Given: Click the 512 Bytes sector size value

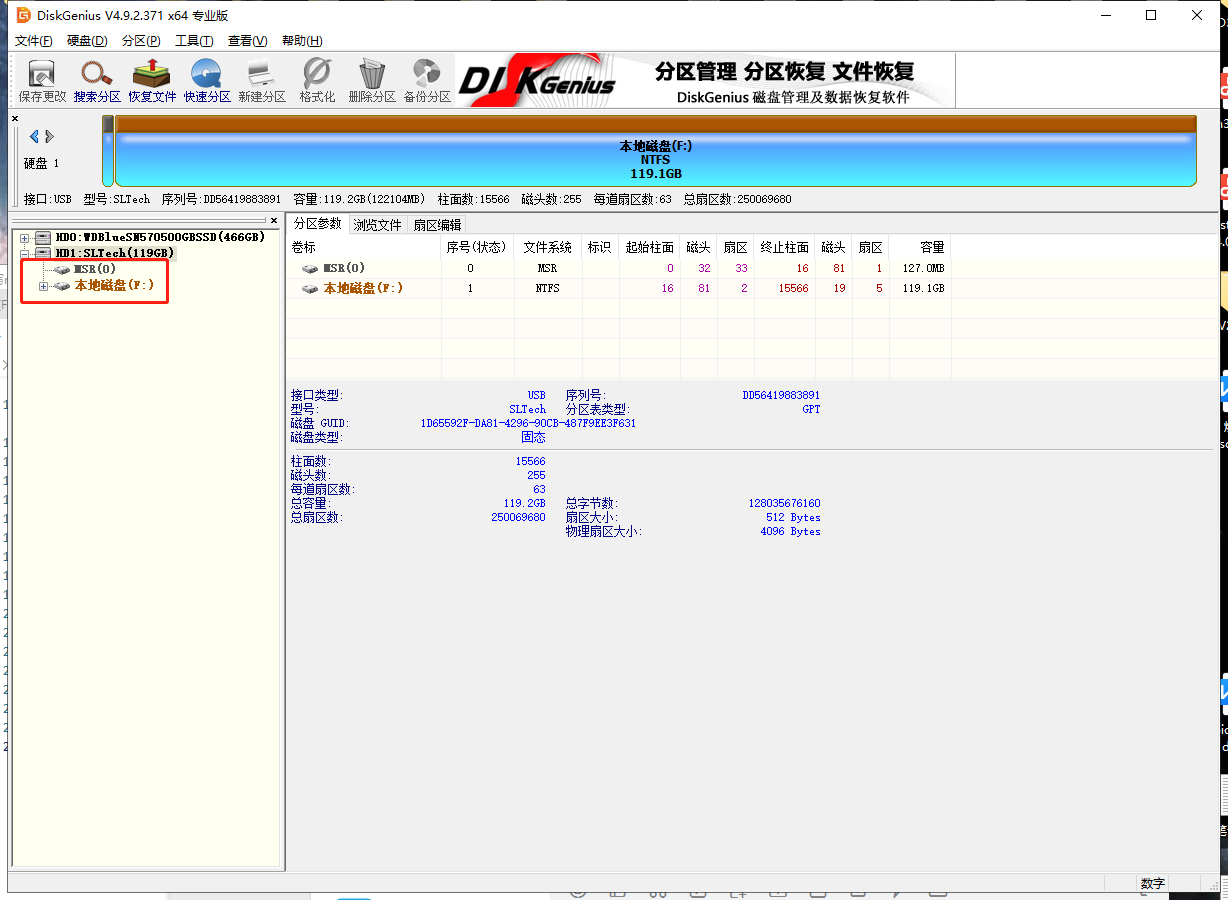Looking at the screenshot, I should [793, 517].
